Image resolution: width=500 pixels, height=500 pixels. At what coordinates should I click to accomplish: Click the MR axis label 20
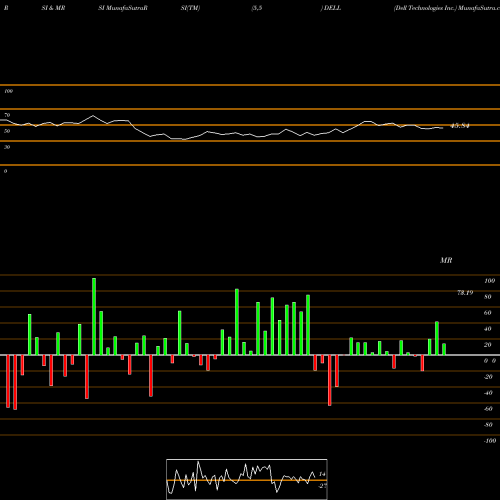pos(488,345)
